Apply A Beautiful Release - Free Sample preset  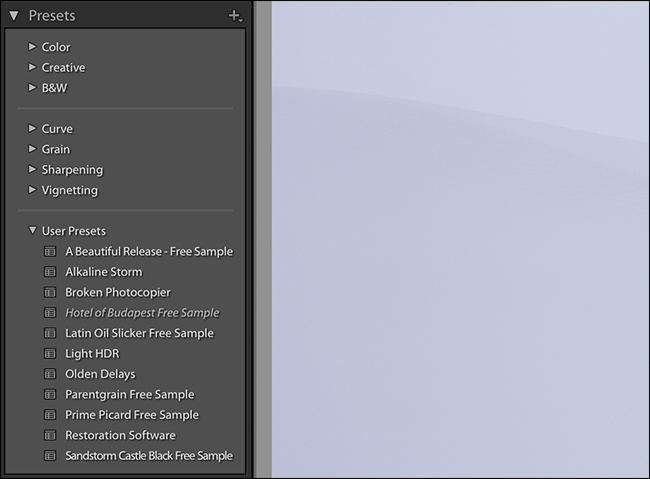(148, 251)
